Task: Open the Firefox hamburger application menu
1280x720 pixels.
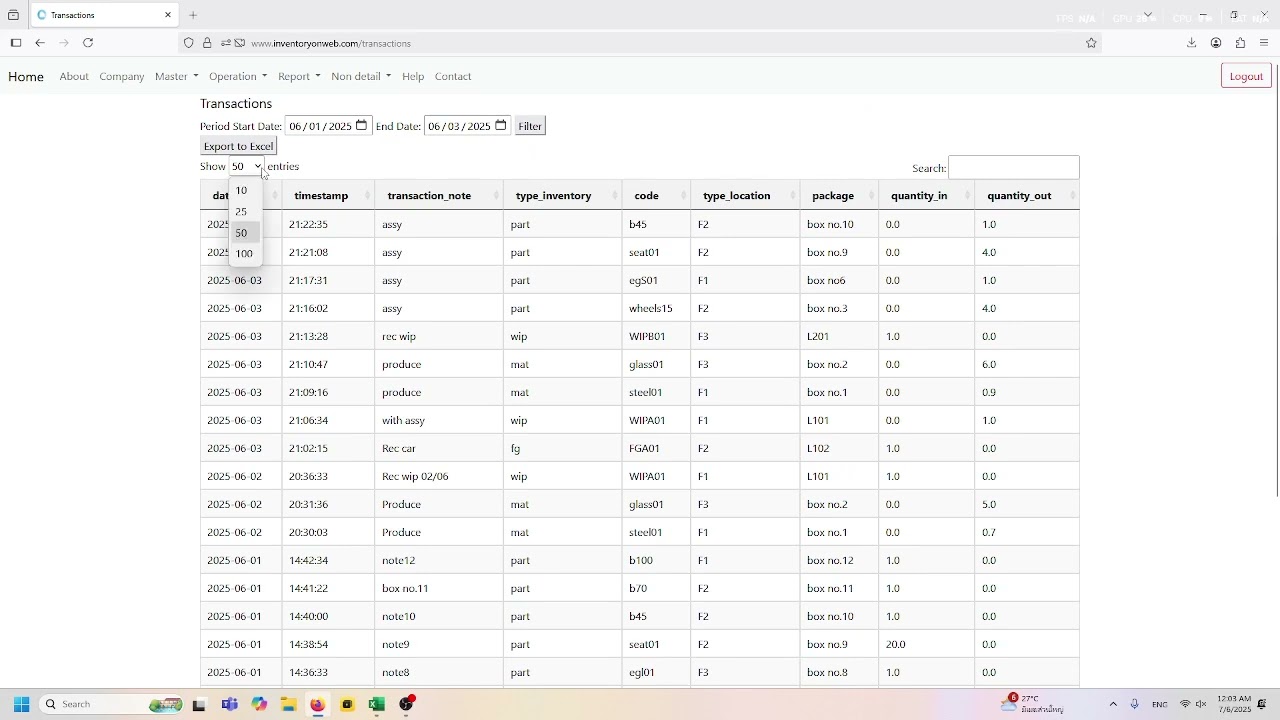Action: pos(1264,43)
